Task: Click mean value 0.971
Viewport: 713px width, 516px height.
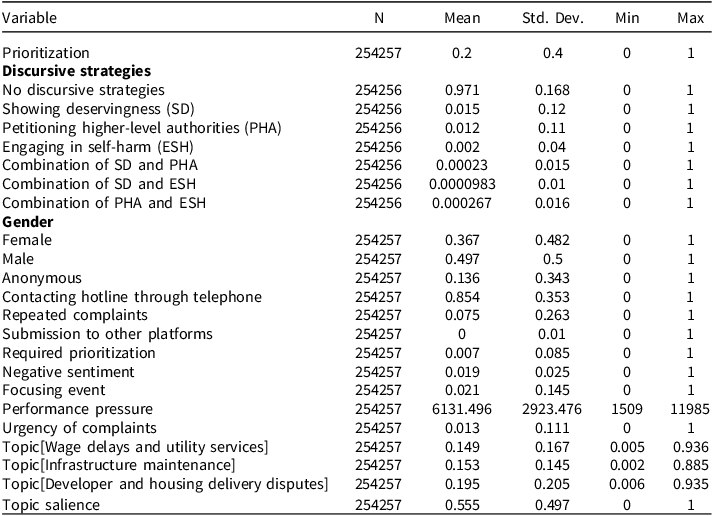Action: coord(462,90)
